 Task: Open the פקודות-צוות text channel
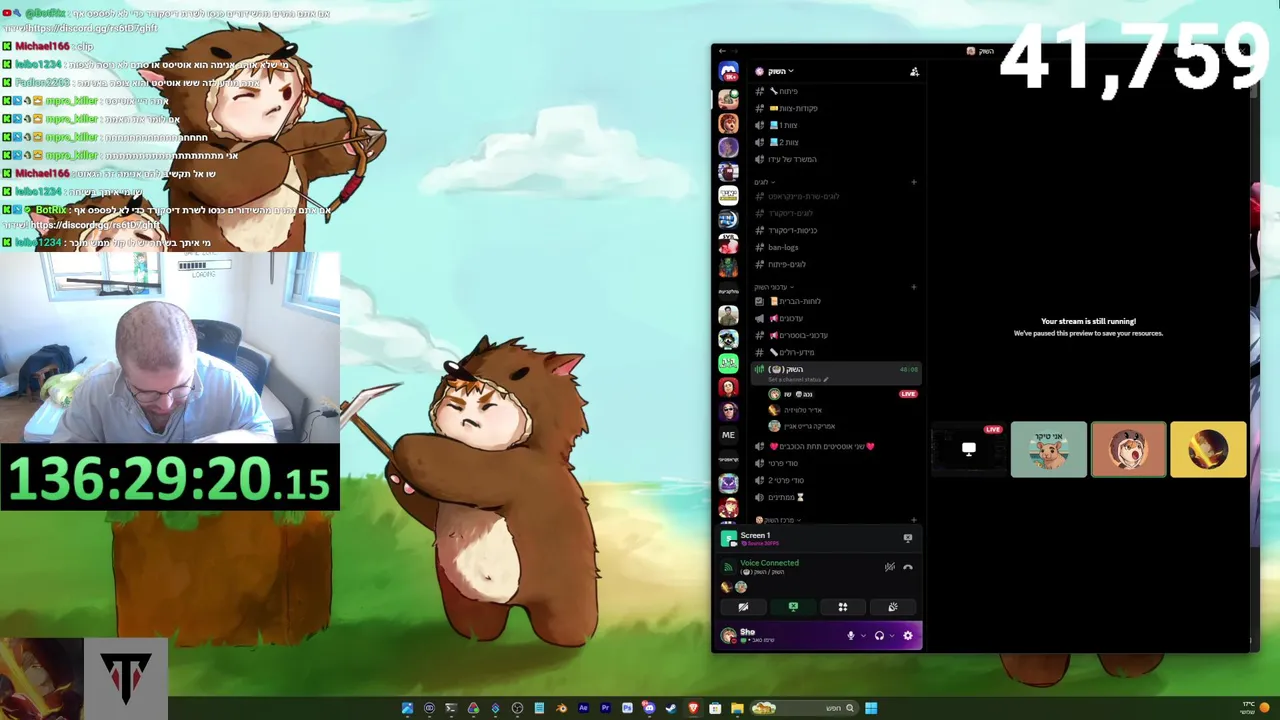point(836,108)
